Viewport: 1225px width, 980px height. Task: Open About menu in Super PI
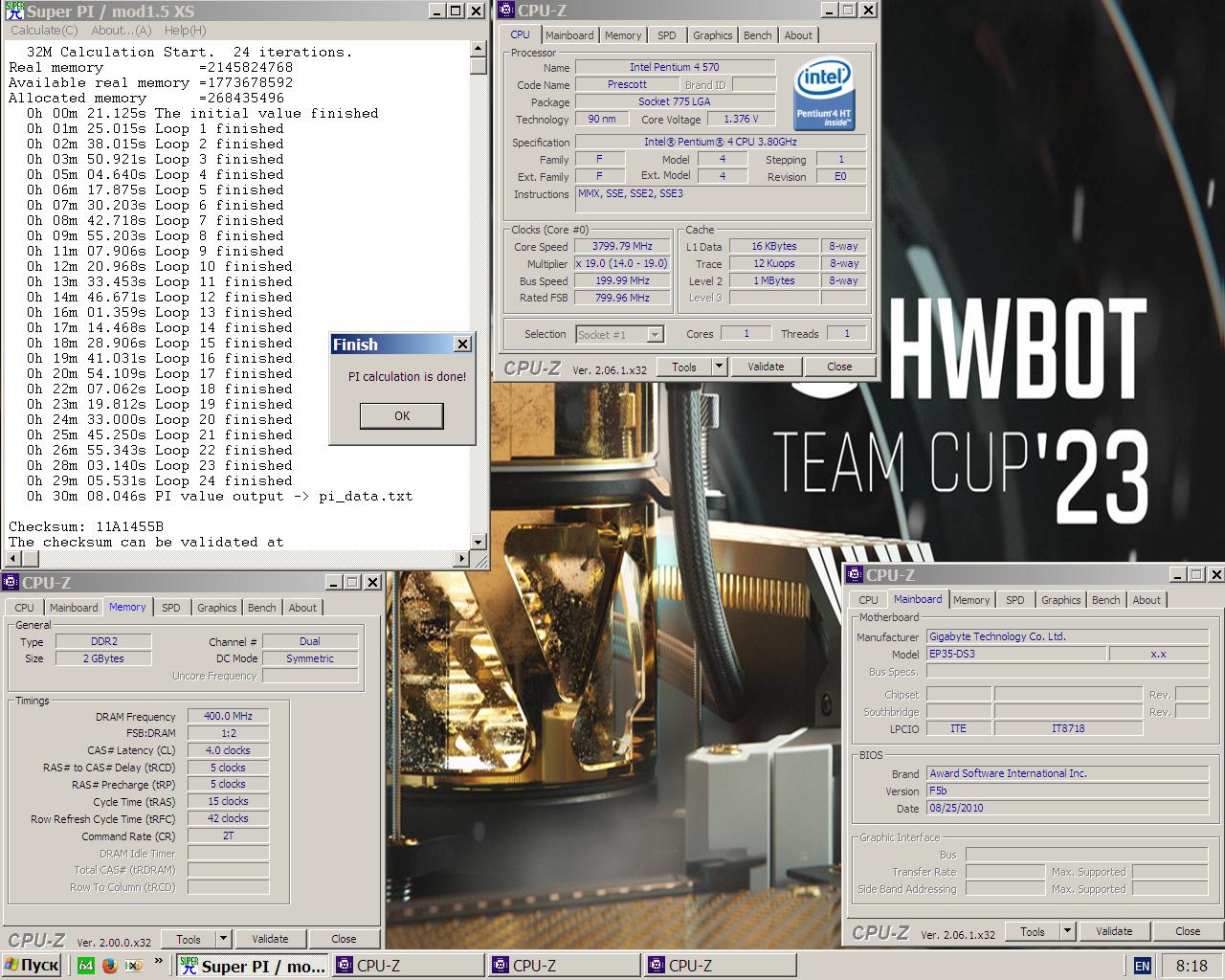[x=122, y=31]
